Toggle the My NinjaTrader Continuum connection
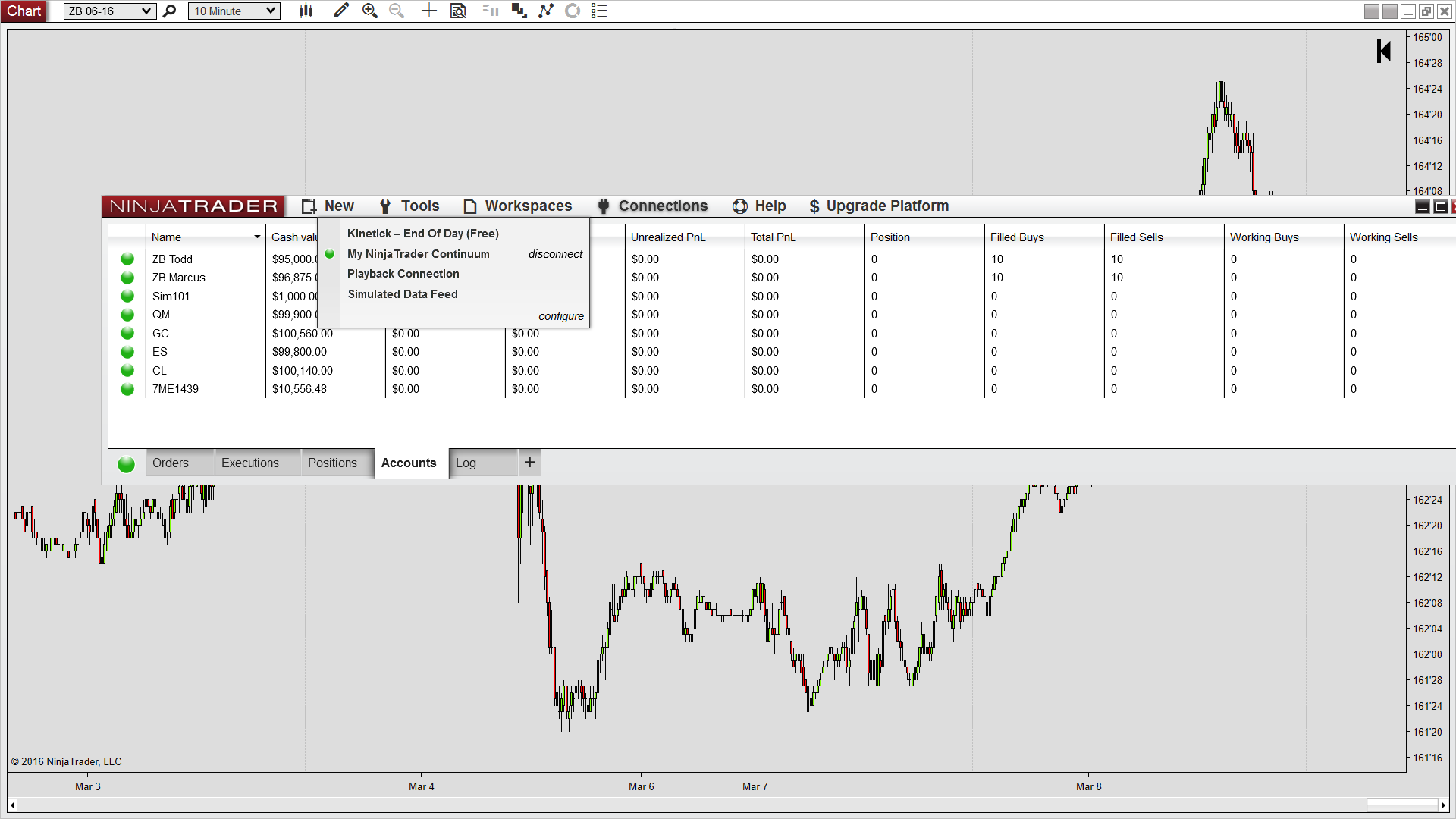 (x=418, y=254)
